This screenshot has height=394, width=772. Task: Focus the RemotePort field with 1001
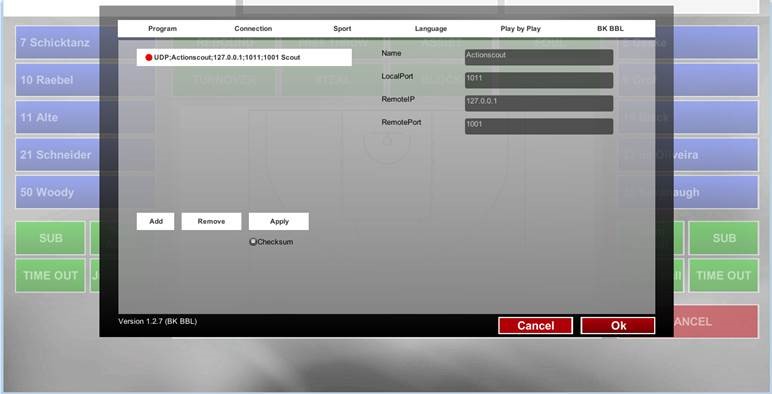tap(539, 126)
